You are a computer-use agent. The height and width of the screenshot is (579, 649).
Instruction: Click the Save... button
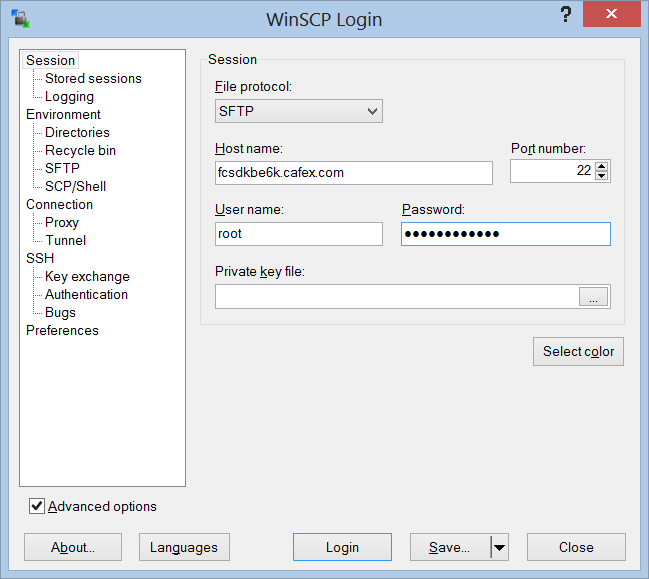coord(450,547)
